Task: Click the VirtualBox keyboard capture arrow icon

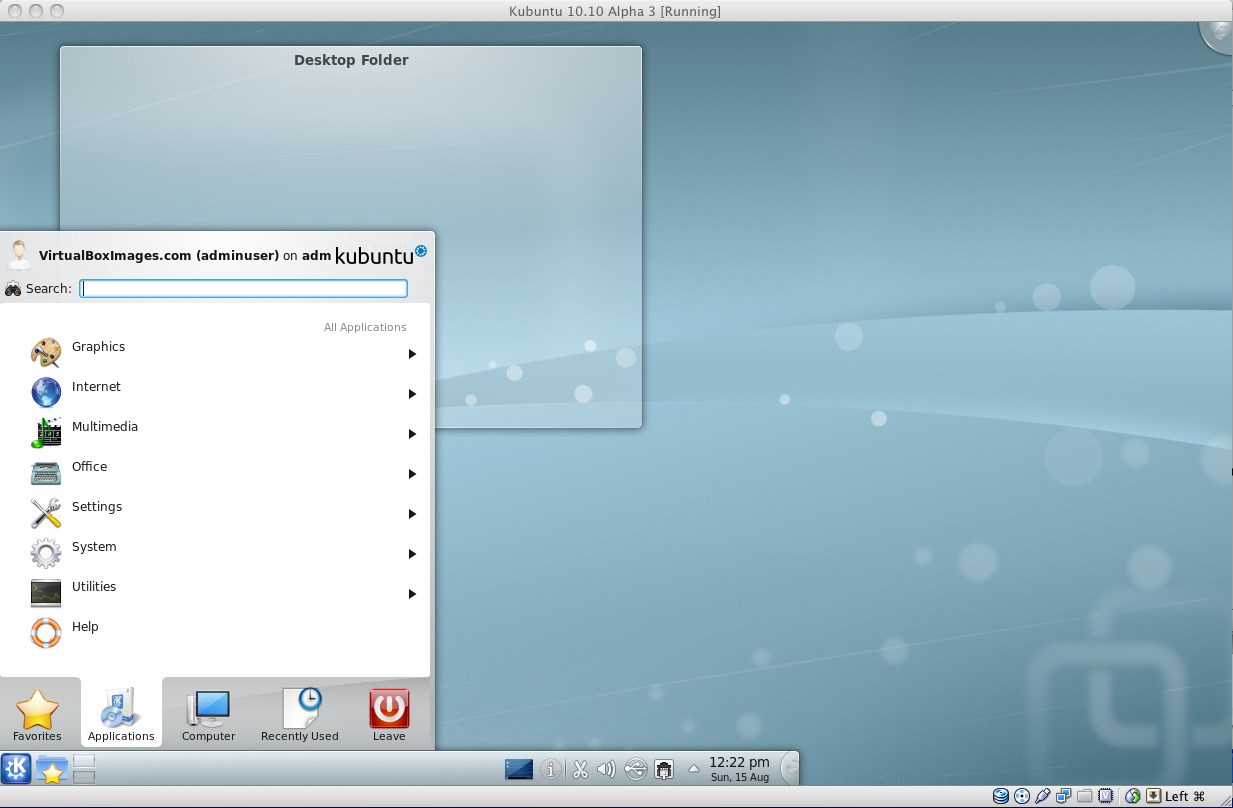Action: [1153, 796]
